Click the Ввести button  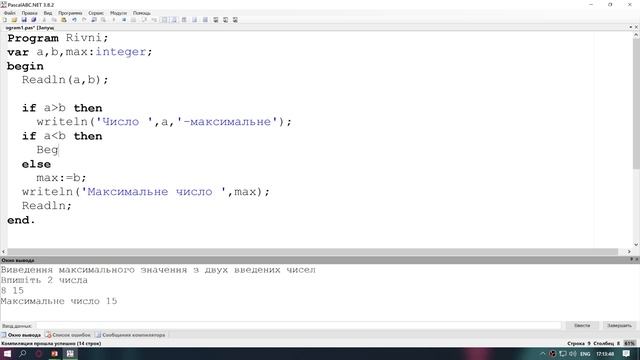point(582,326)
